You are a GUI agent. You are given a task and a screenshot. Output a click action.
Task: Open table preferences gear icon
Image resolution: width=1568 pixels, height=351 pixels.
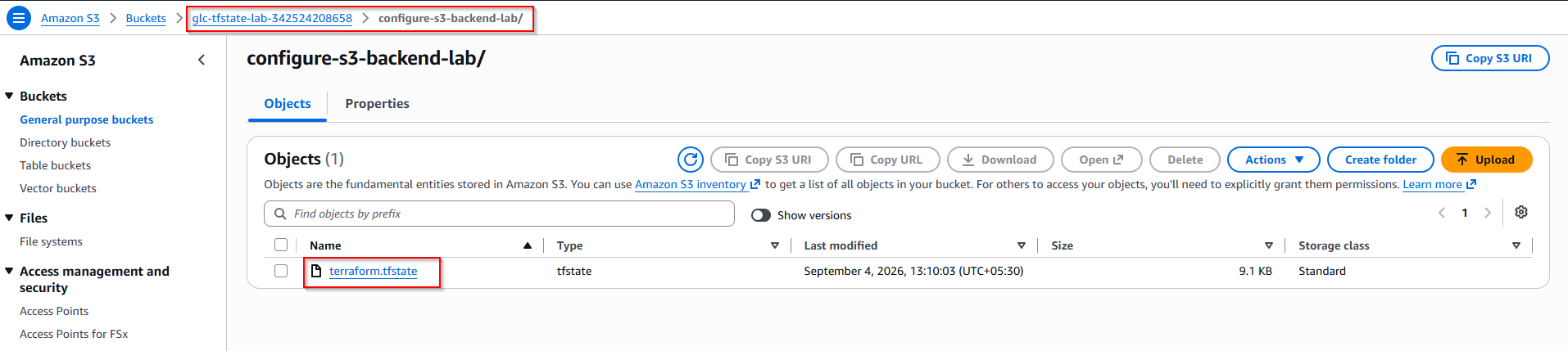click(1521, 212)
